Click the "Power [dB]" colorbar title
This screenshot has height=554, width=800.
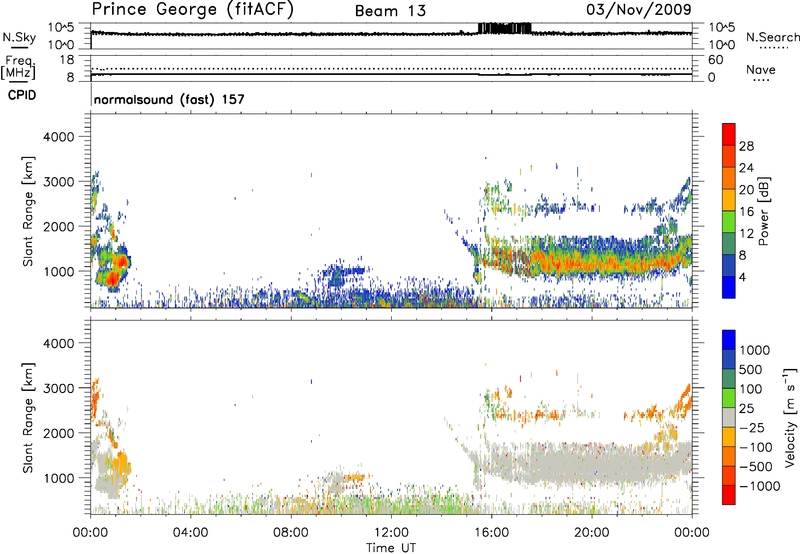764,211
